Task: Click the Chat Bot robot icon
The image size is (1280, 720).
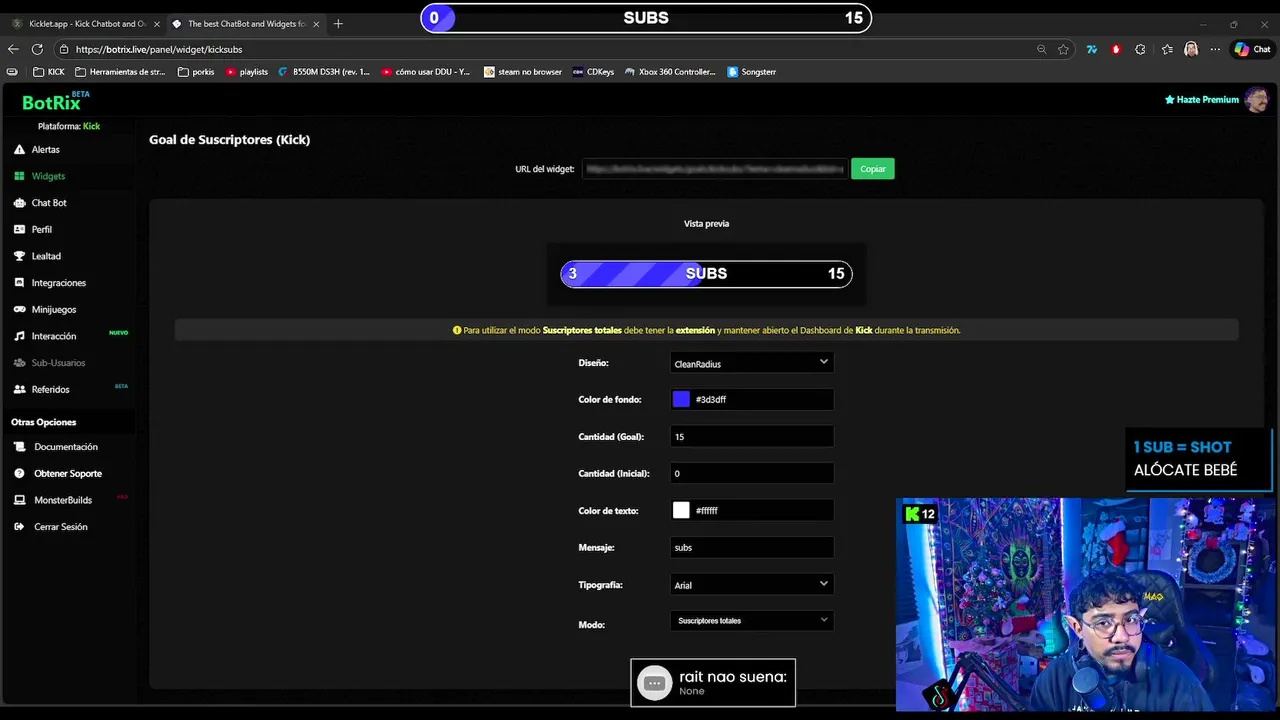Action: tap(19, 203)
